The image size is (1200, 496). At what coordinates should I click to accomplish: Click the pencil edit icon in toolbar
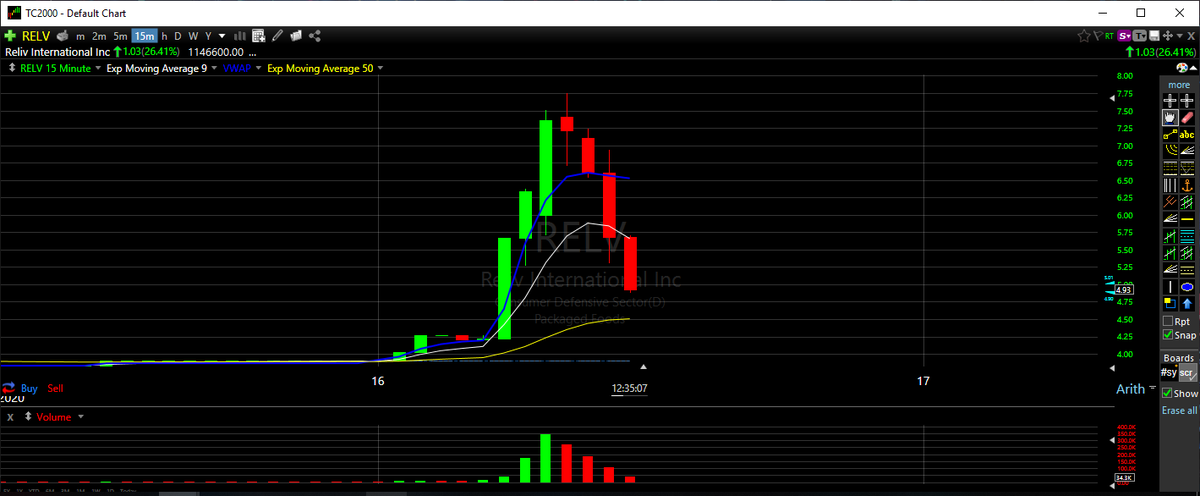(277, 36)
